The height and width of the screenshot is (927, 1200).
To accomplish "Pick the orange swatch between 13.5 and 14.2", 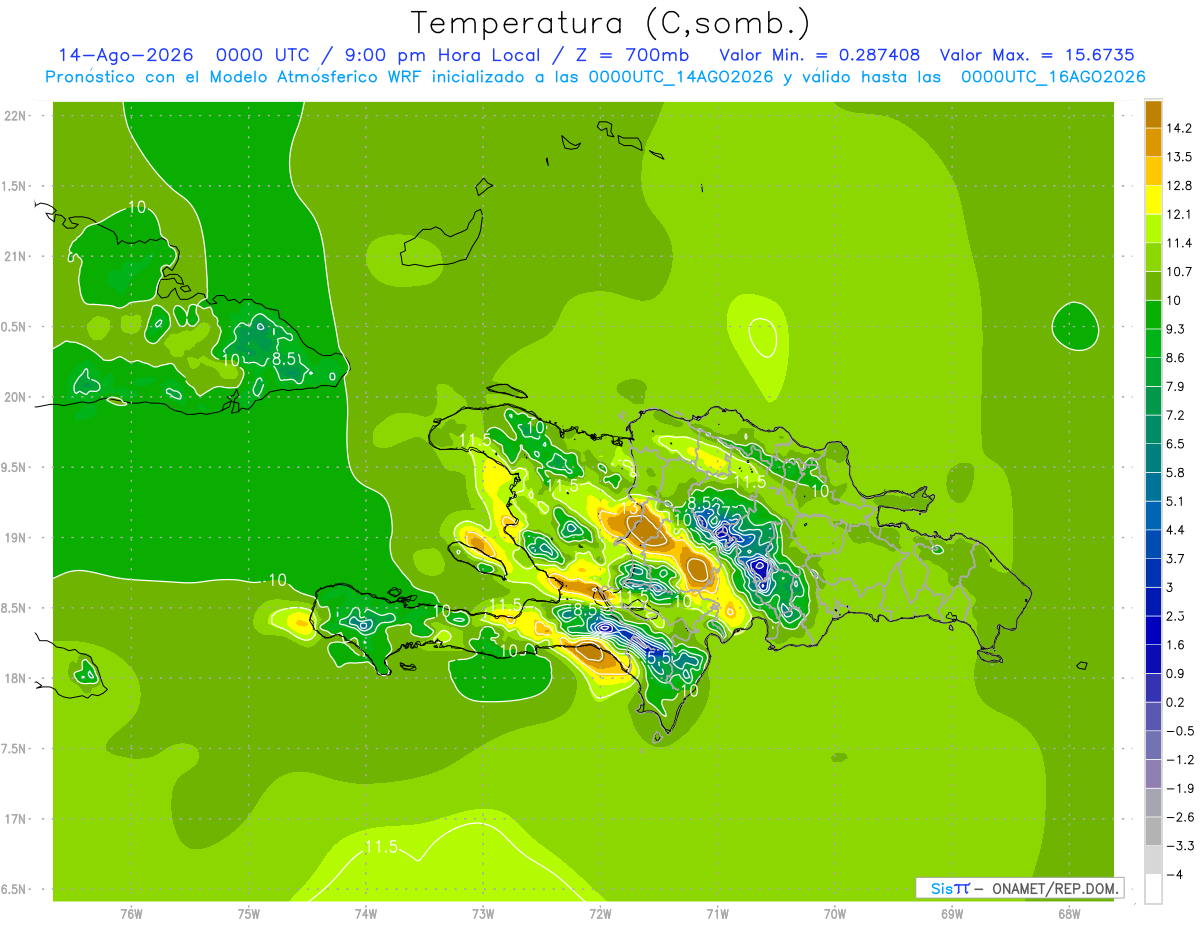I will click(1153, 142).
